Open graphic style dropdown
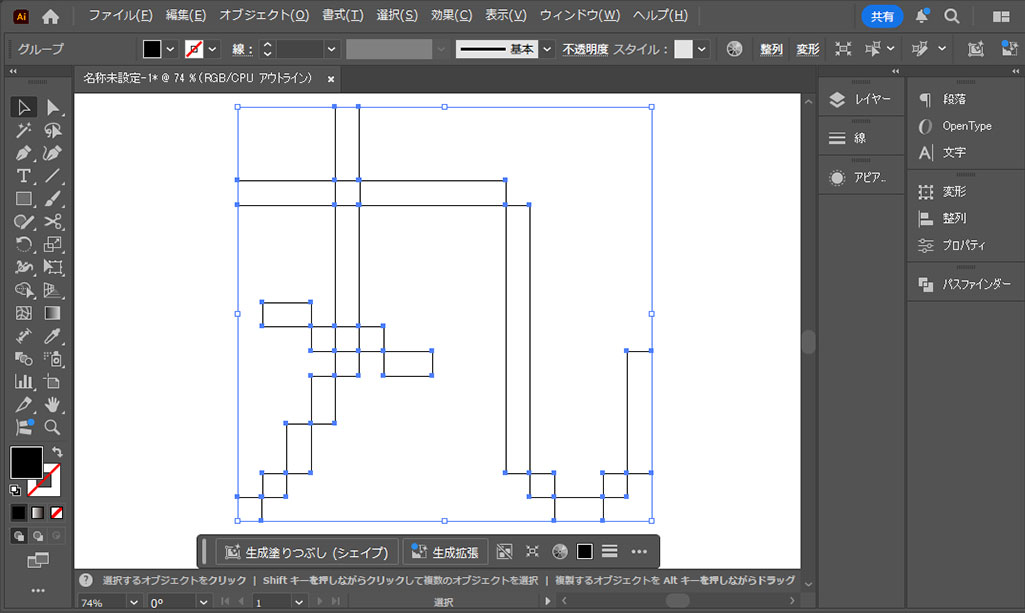Screen dimensions: 1025x613 [702, 49]
